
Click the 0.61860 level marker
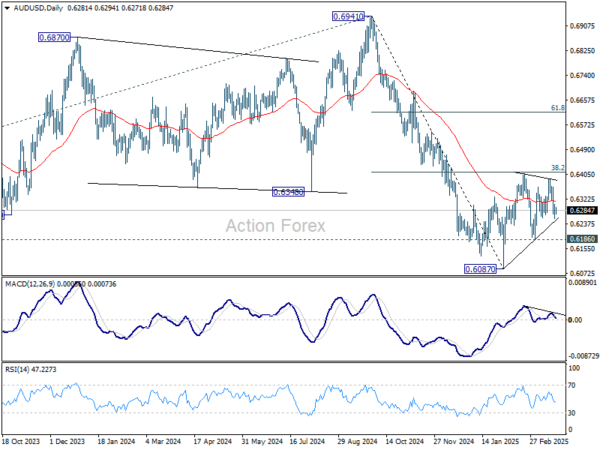pos(582,239)
